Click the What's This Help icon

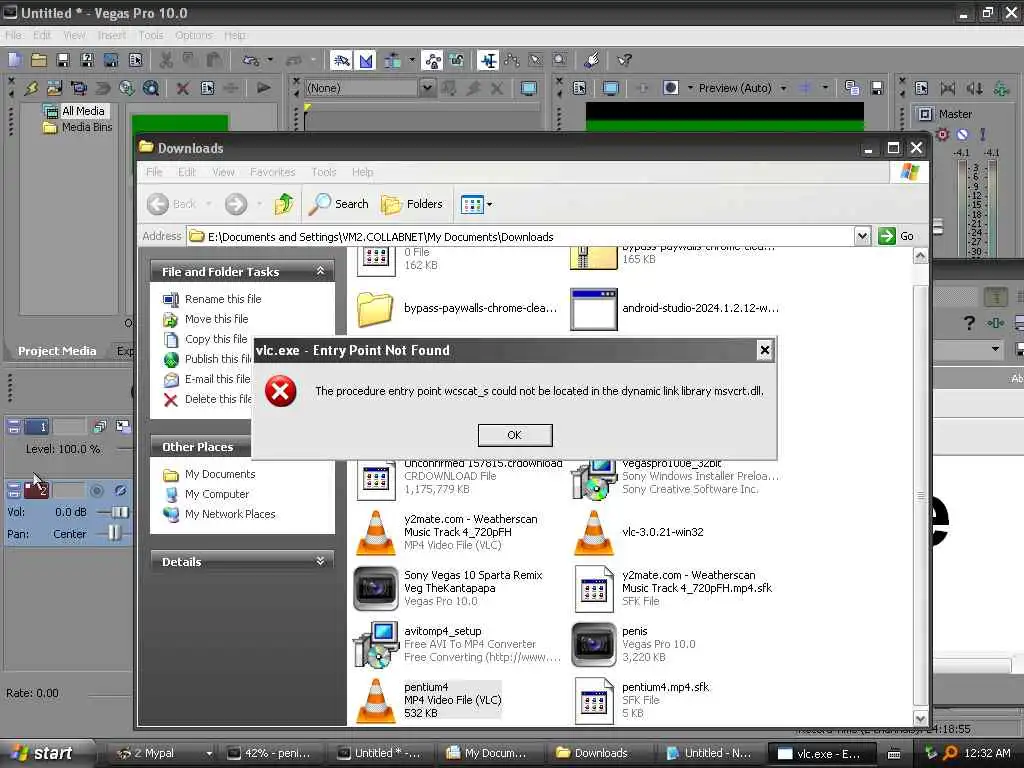[624, 60]
